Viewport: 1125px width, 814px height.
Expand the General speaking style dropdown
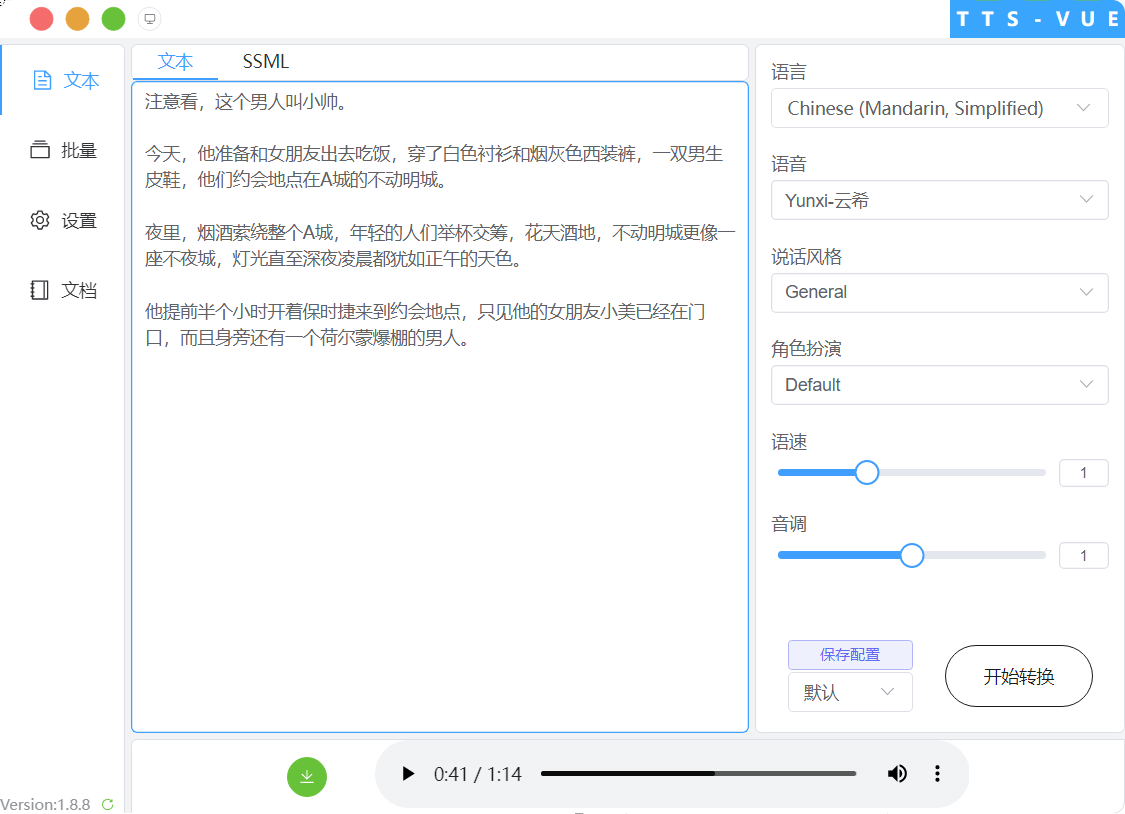(x=938, y=292)
